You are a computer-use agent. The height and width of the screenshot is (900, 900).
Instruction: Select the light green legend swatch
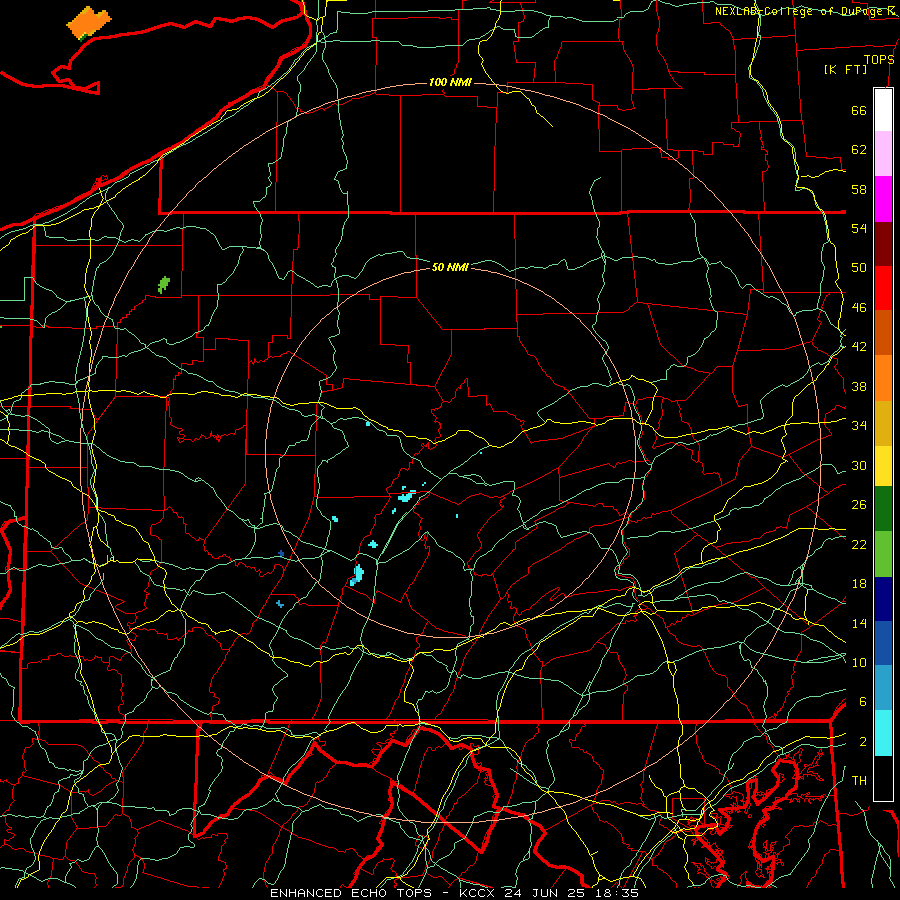click(883, 554)
